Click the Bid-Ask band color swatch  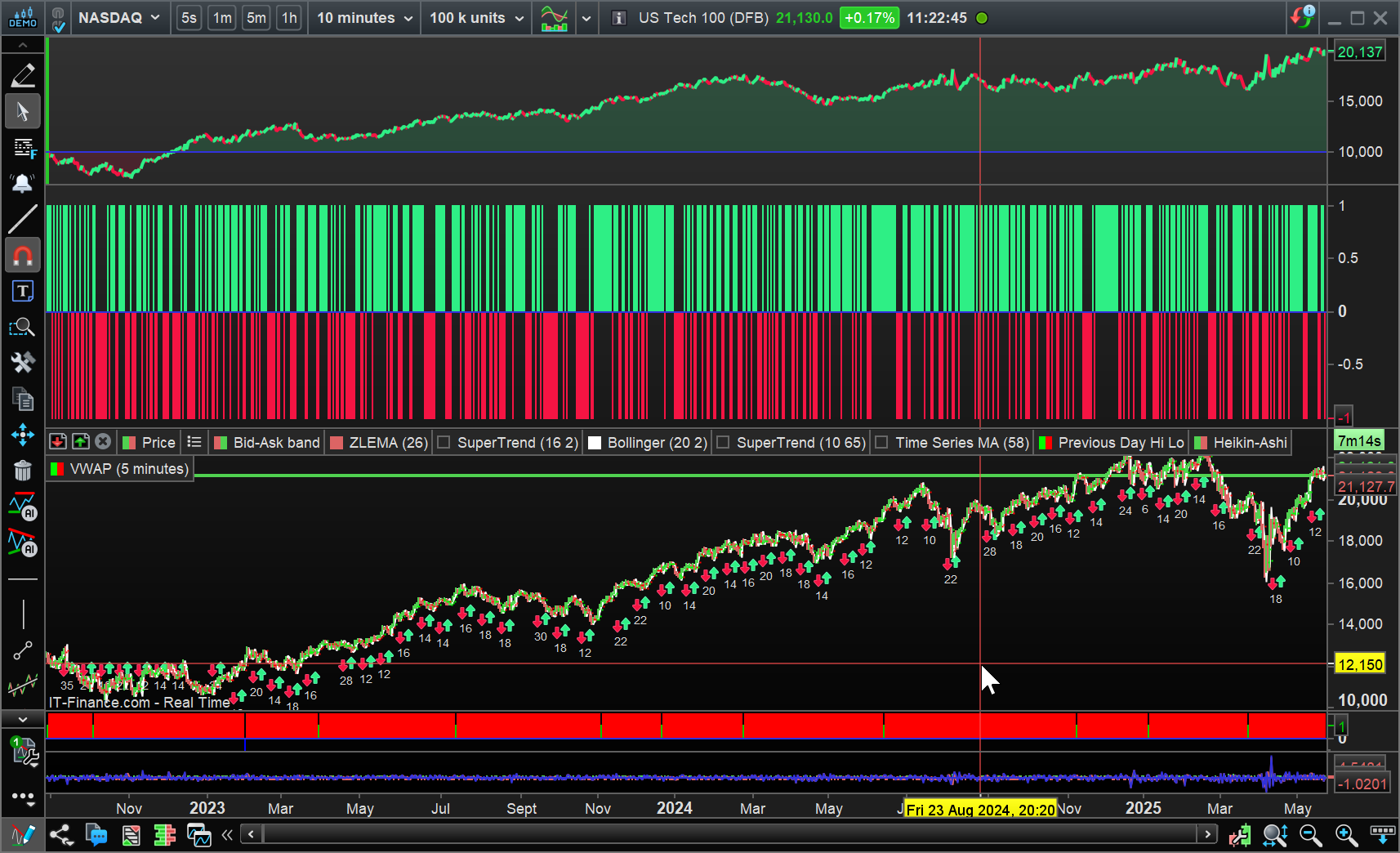[221, 443]
